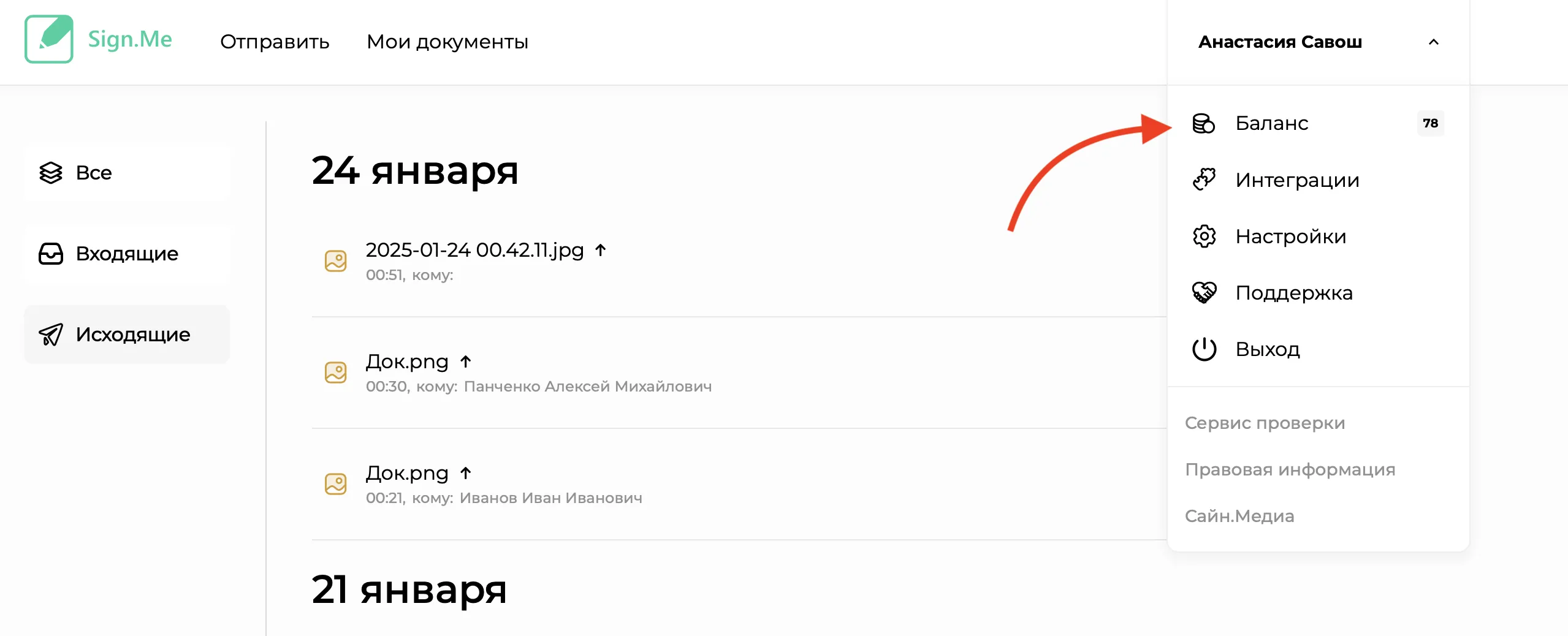The image size is (1568, 636).
Task: Click the Logout power icon
Action: 1204,349
